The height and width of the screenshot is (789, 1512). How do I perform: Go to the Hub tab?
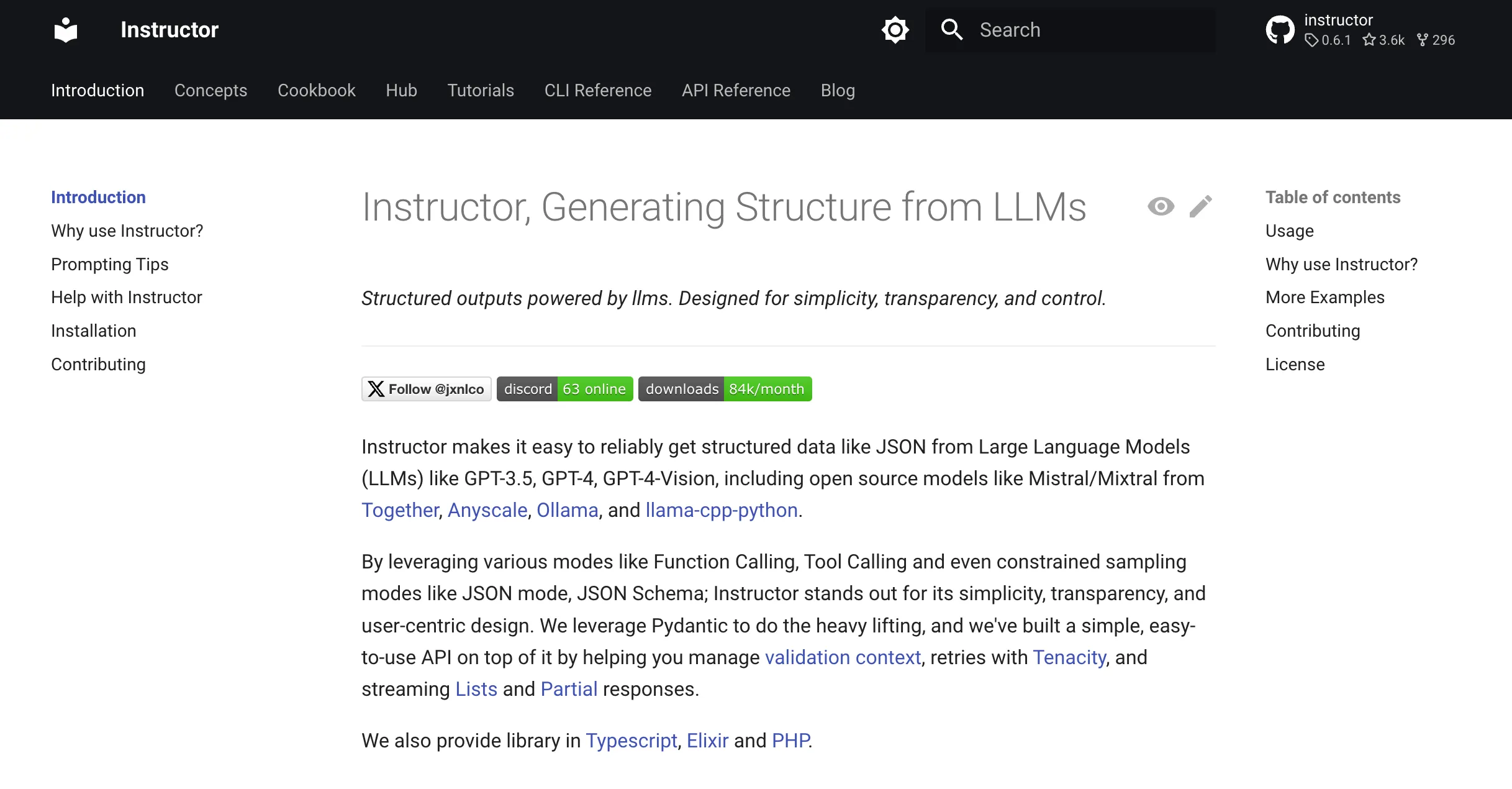click(401, 90)
